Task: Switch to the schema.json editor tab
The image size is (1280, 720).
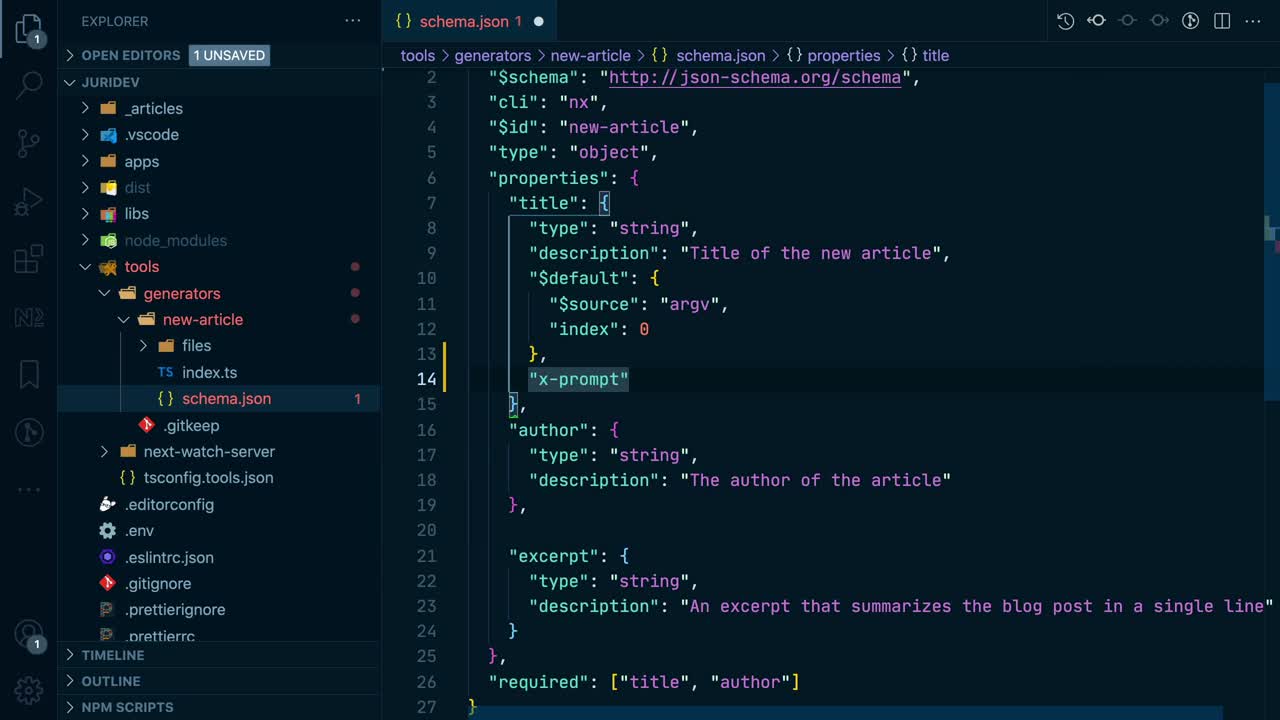Action: 464,21
